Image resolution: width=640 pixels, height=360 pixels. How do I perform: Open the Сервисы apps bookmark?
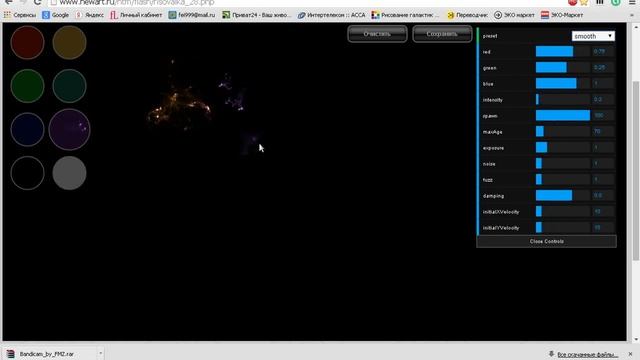[x=20, y=15]
